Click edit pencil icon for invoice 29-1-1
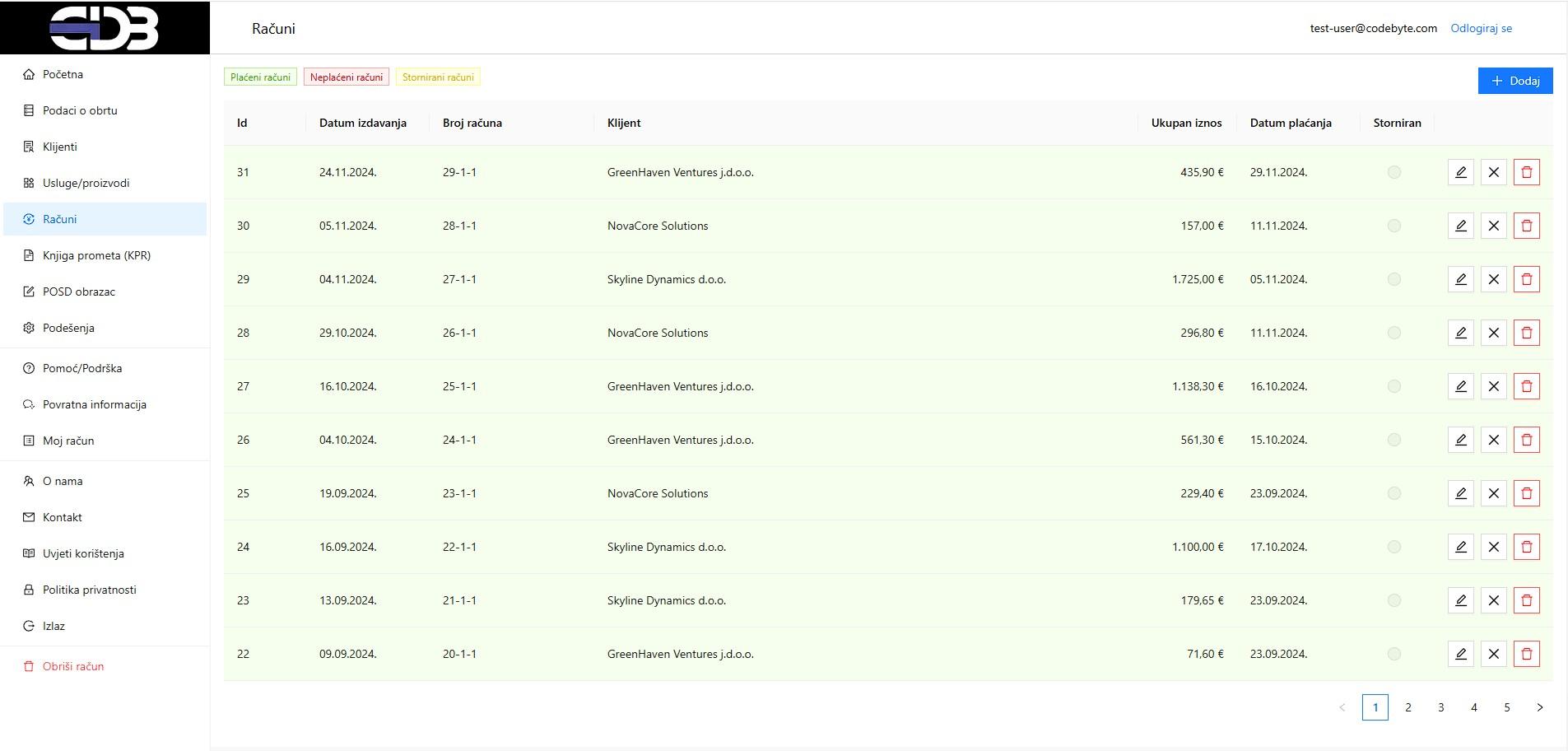This screenshot has height=751, width=1568. (1460, 172)
